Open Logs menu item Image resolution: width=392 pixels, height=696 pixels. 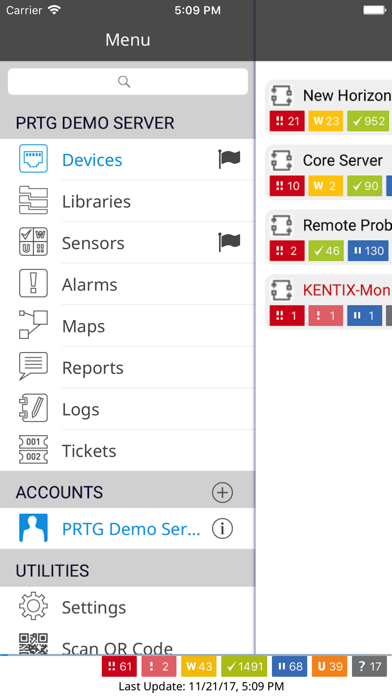pyautogui.click(x=128, y=409)
